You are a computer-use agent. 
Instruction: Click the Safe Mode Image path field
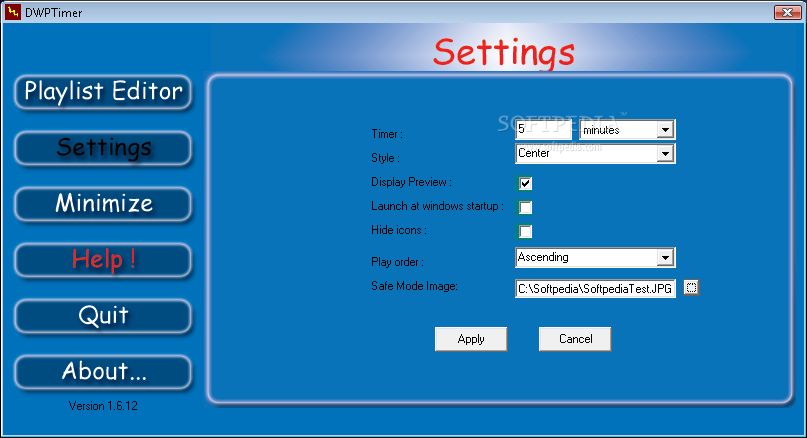pyautogui.click(x=595, y=289)
